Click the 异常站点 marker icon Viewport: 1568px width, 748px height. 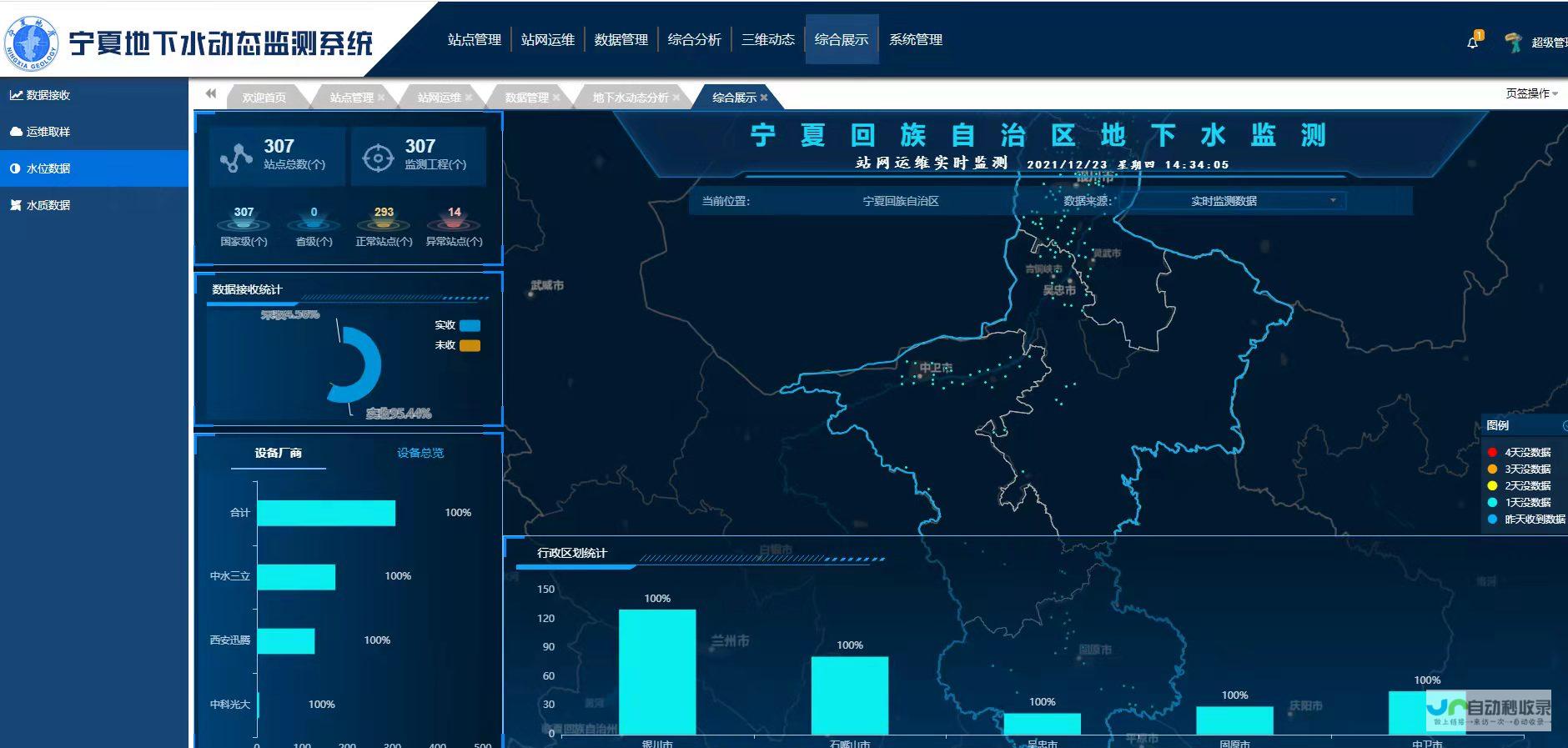[x=454, y=223]
